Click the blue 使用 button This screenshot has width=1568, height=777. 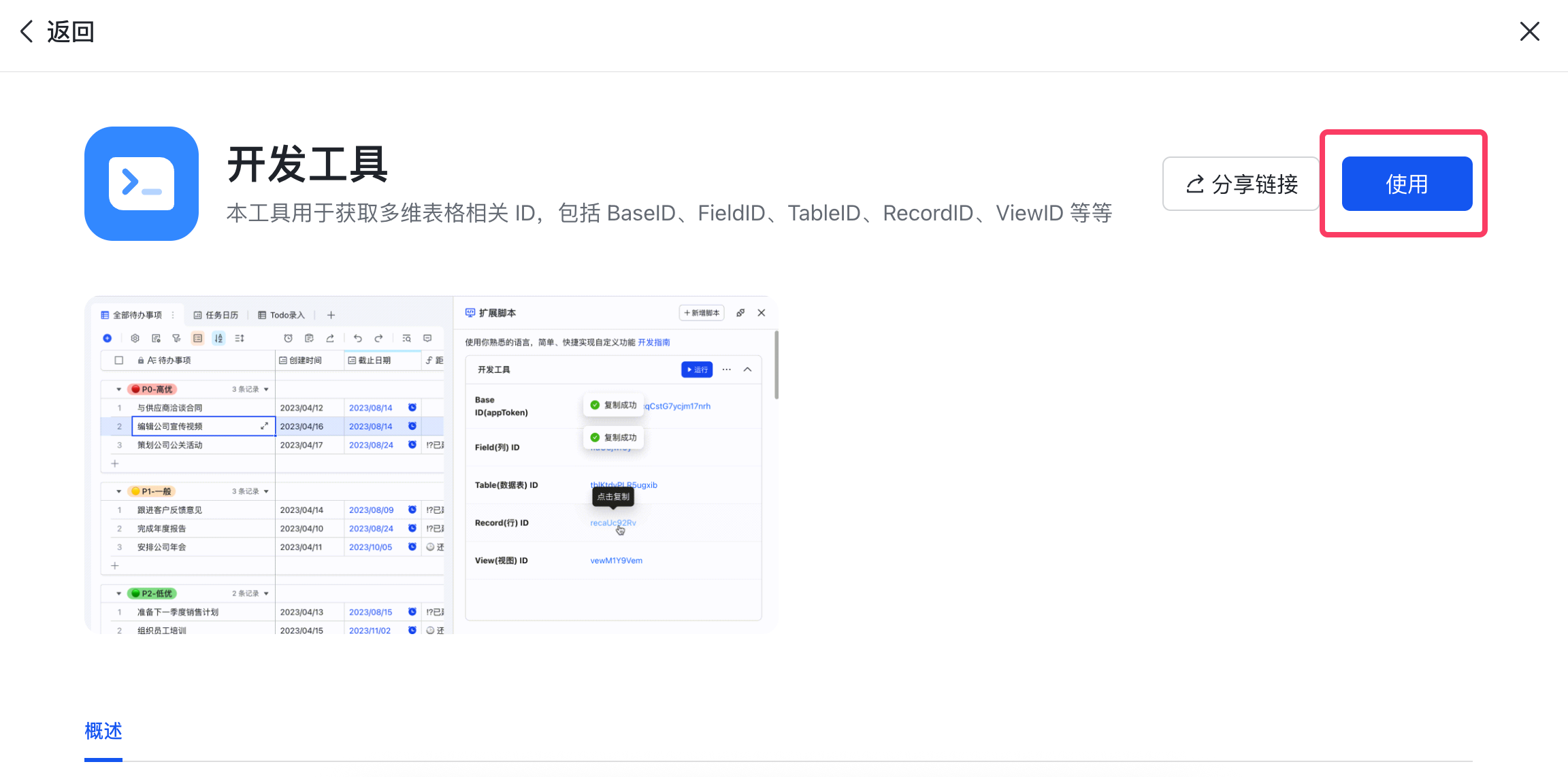[1407, 184]
